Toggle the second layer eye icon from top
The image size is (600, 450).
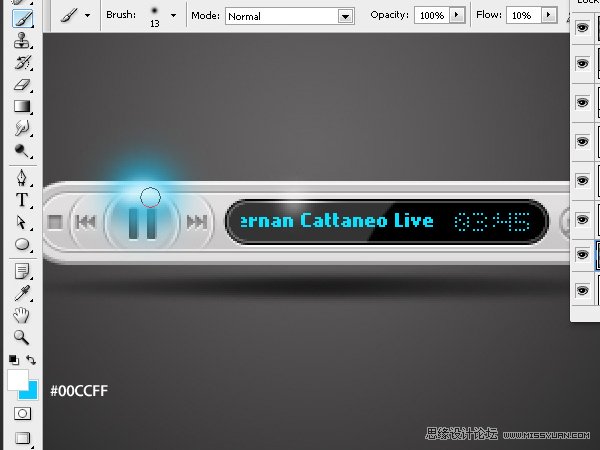coord(582,63)
